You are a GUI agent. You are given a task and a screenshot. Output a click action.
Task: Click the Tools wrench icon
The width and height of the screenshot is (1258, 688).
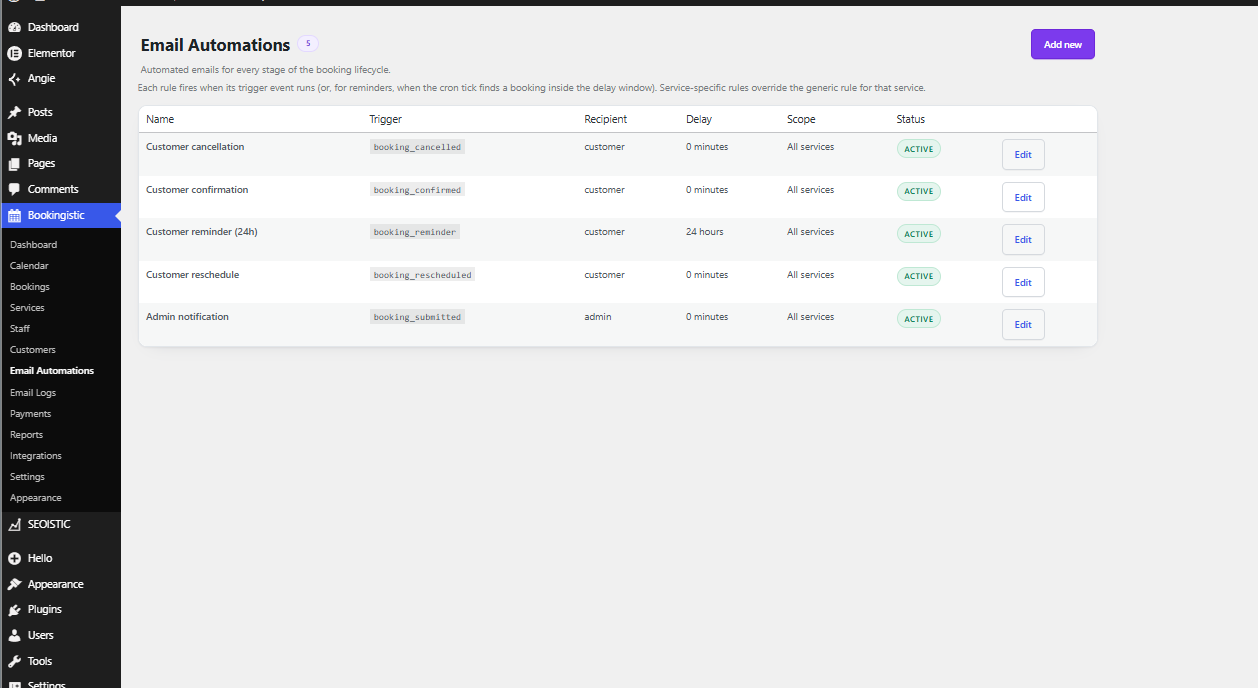pyautogui.click(x=14, y=661)
